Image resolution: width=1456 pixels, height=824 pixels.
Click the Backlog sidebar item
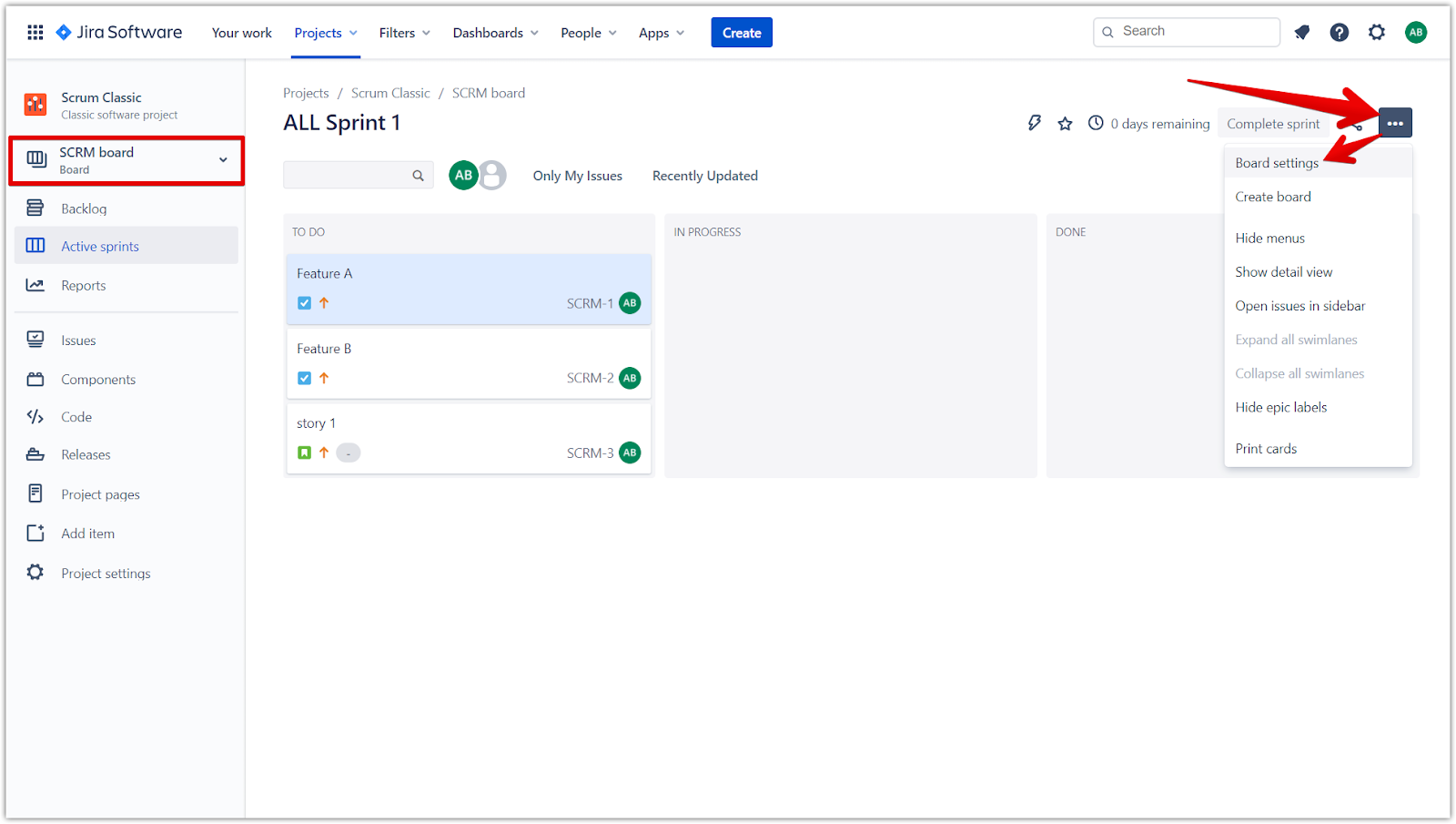84,209
